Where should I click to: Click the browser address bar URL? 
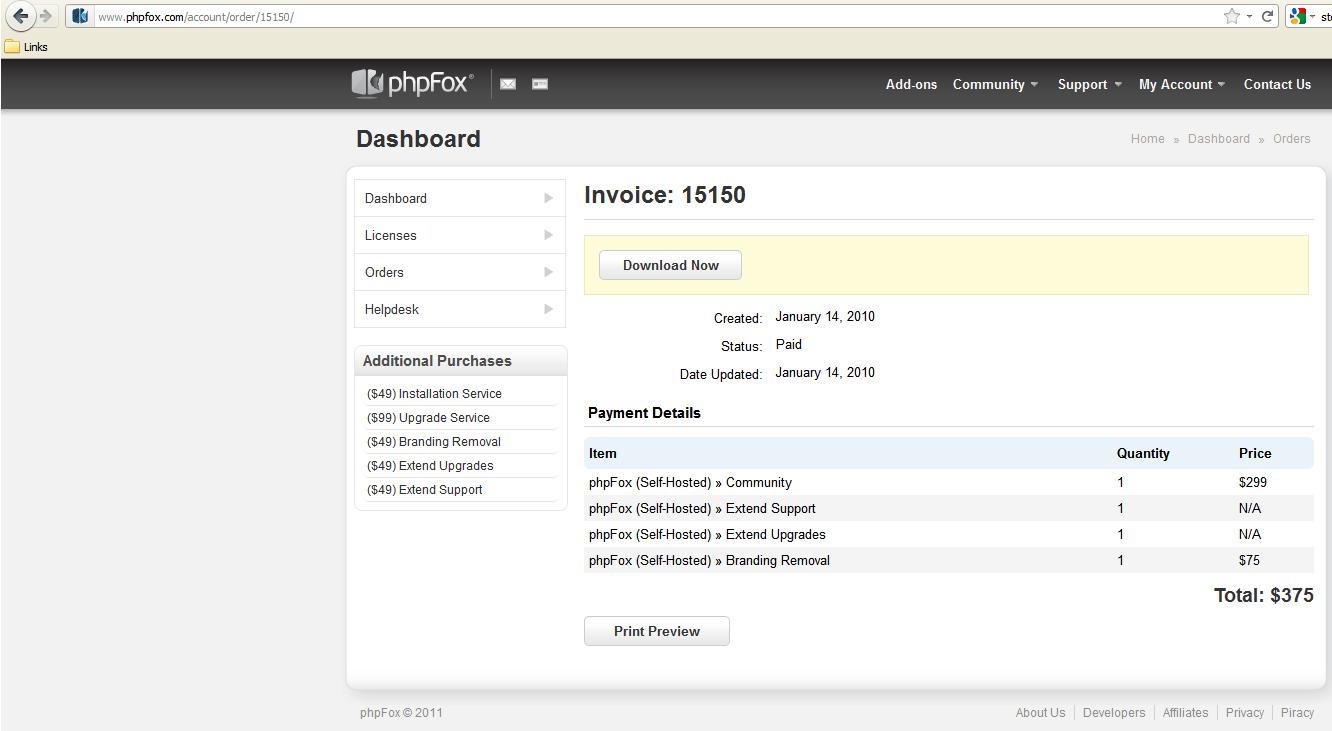tap(195, 17)
